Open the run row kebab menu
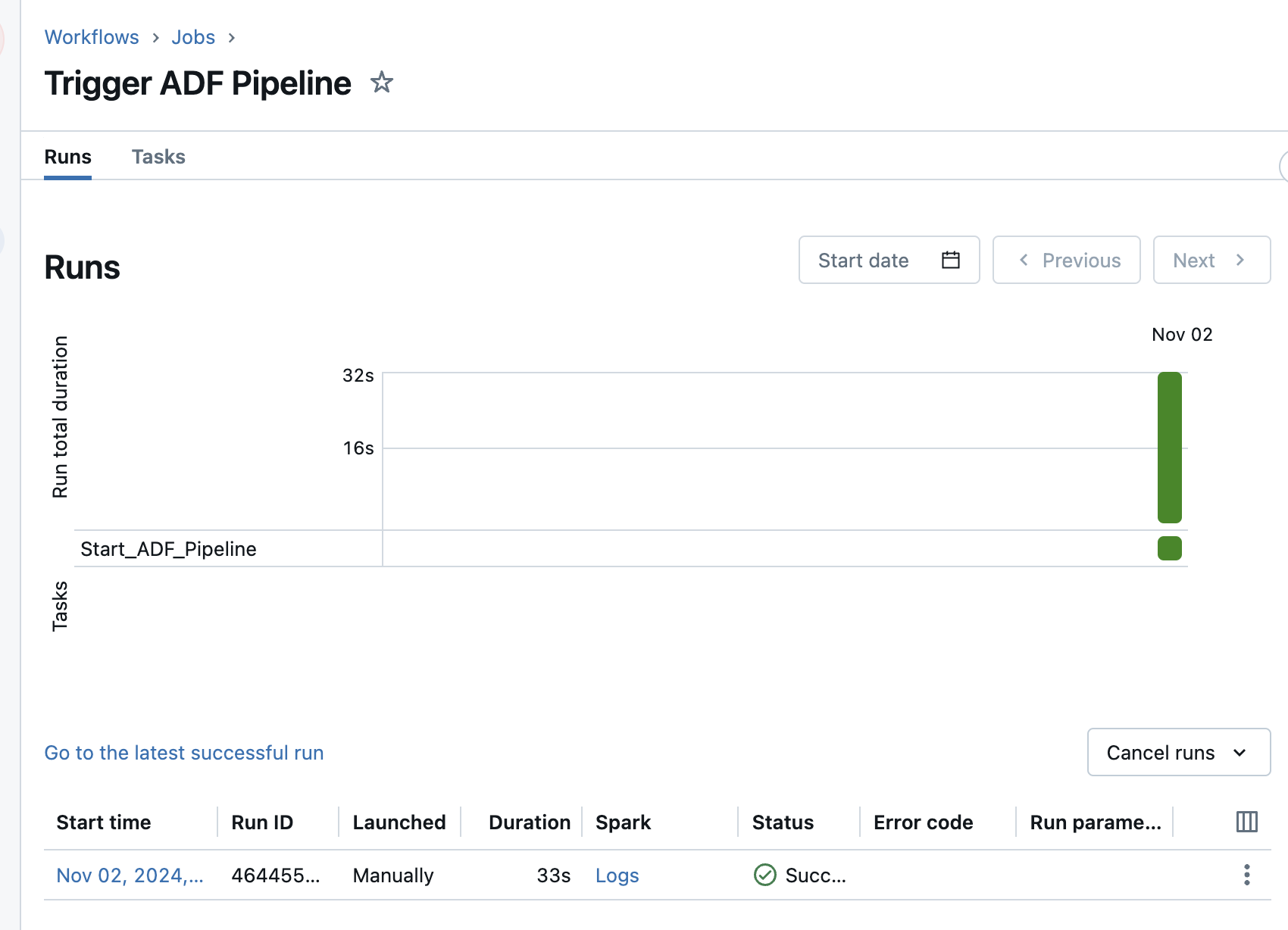 1246,875
